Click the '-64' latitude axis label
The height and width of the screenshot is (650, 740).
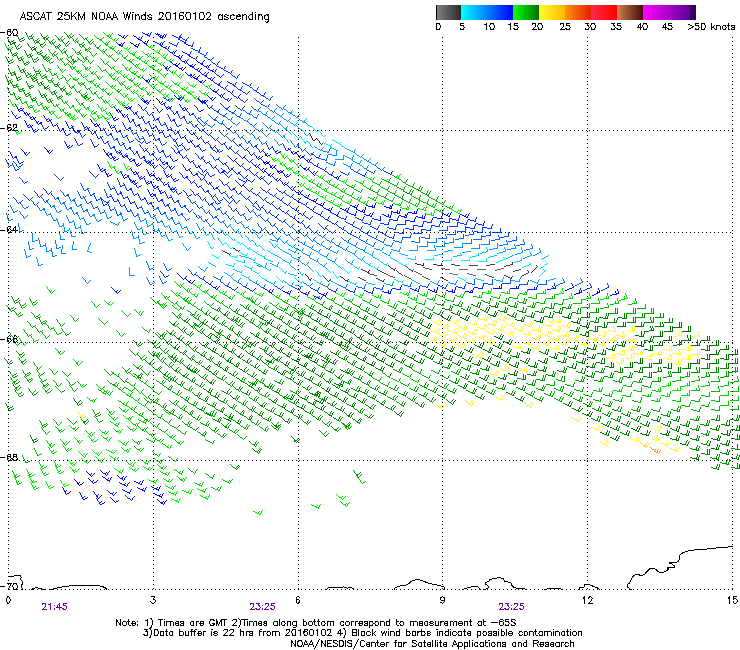[10, 229]
